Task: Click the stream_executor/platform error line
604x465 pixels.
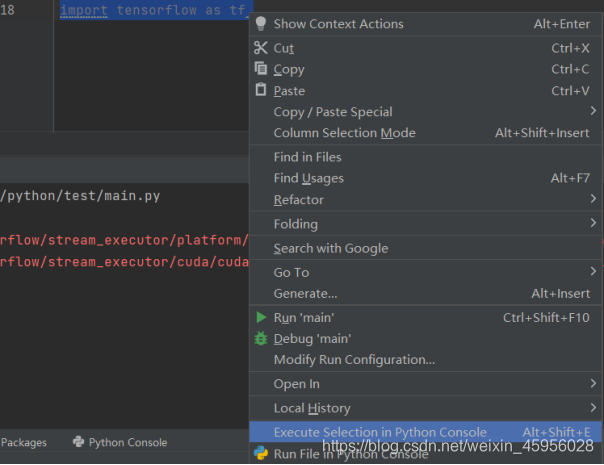Action: click(124, 240)
